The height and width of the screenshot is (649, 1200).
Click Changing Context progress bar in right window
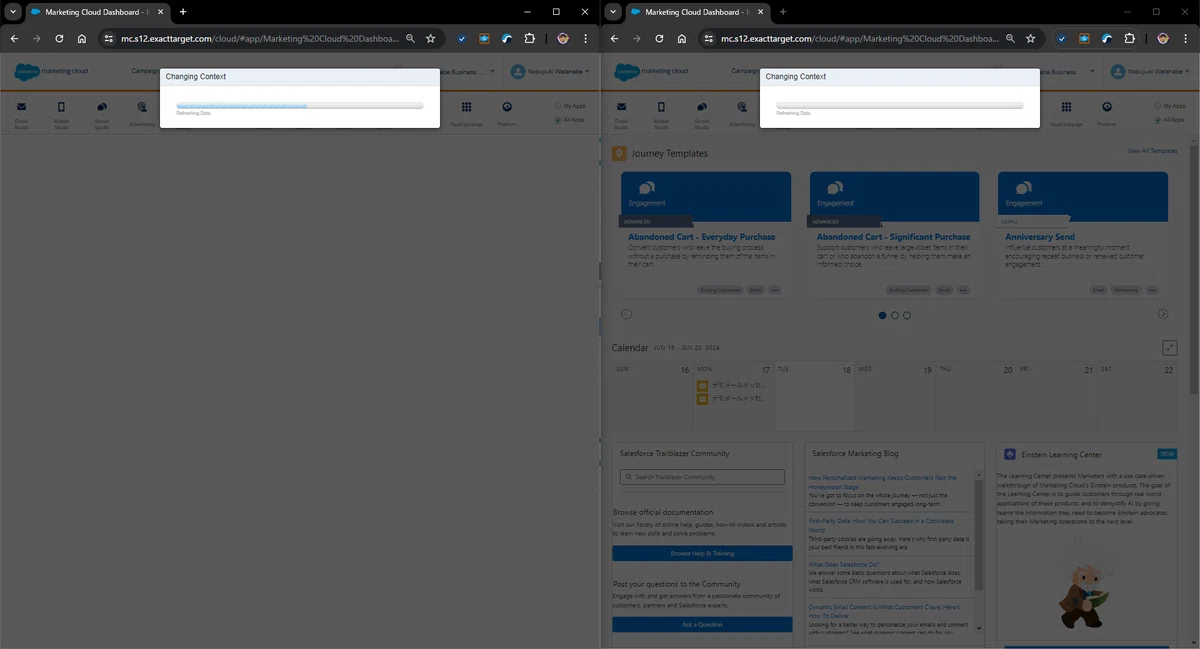pos(899,105)
